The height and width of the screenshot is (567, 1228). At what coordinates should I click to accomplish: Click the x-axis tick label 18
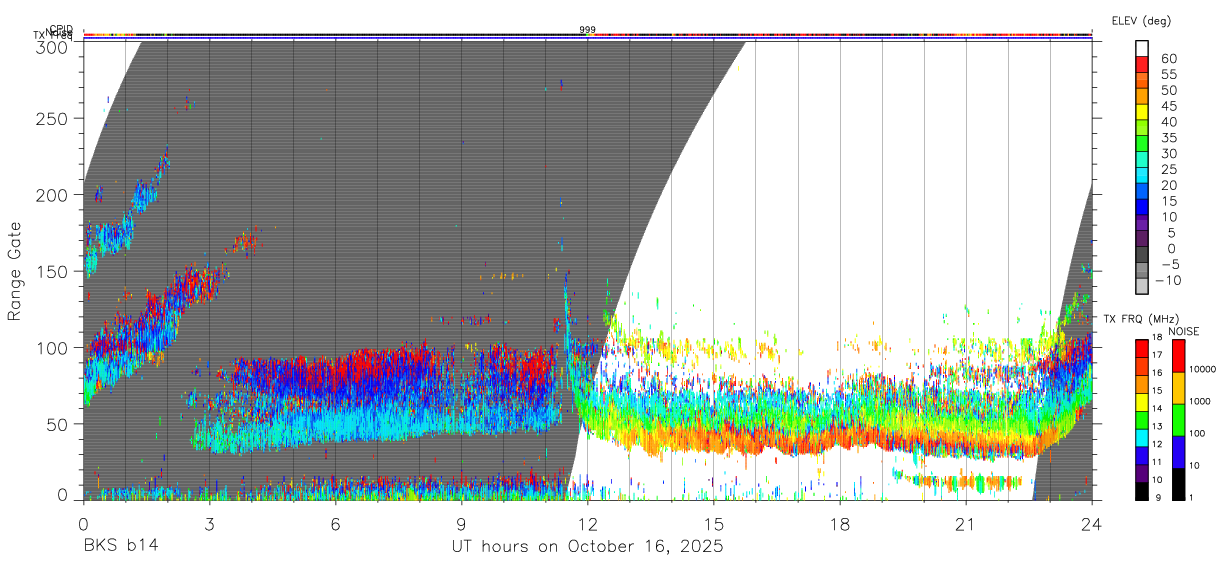point(840,524)
